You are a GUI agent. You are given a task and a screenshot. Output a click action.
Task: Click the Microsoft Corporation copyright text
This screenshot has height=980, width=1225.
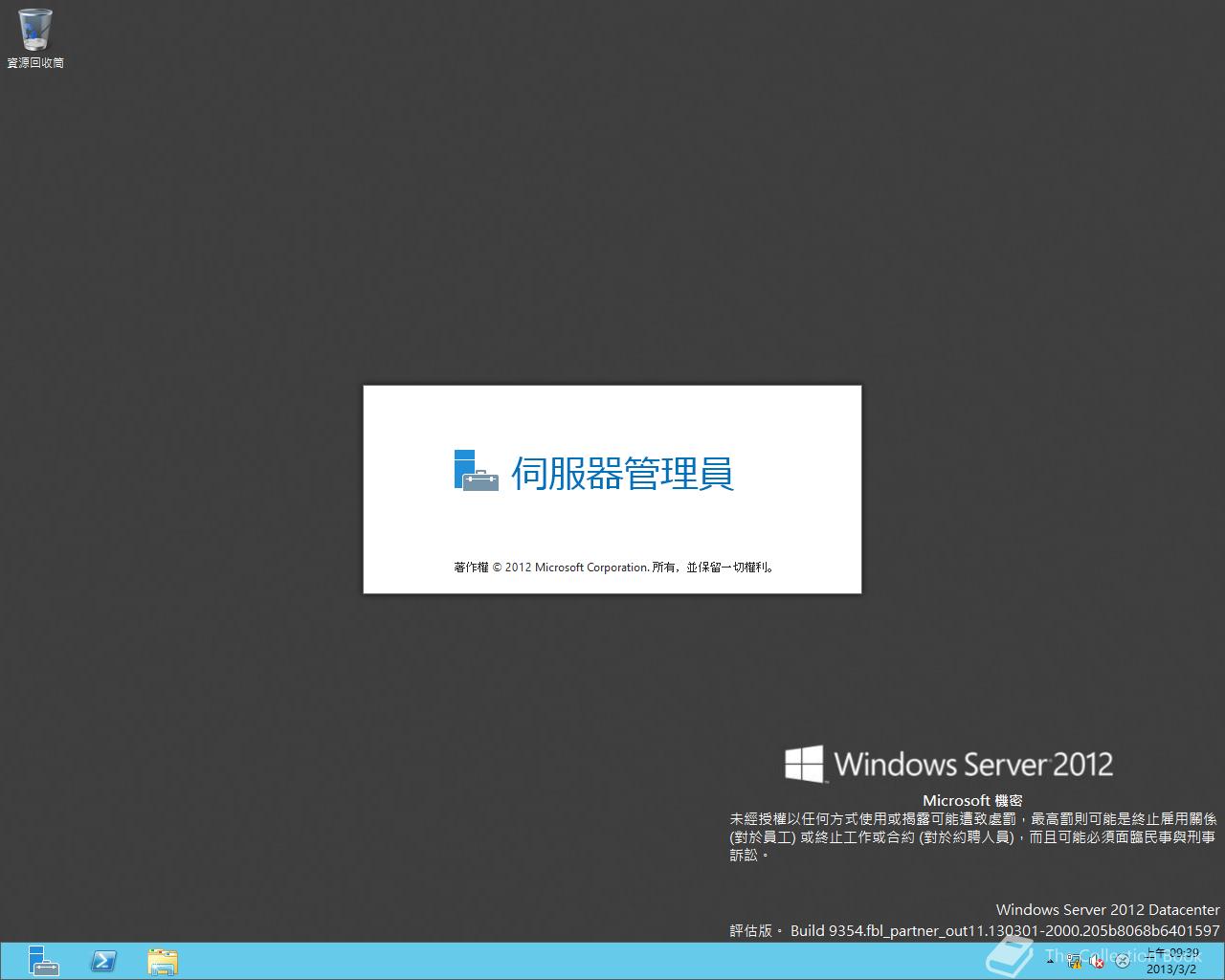click(x=613, y=568)
